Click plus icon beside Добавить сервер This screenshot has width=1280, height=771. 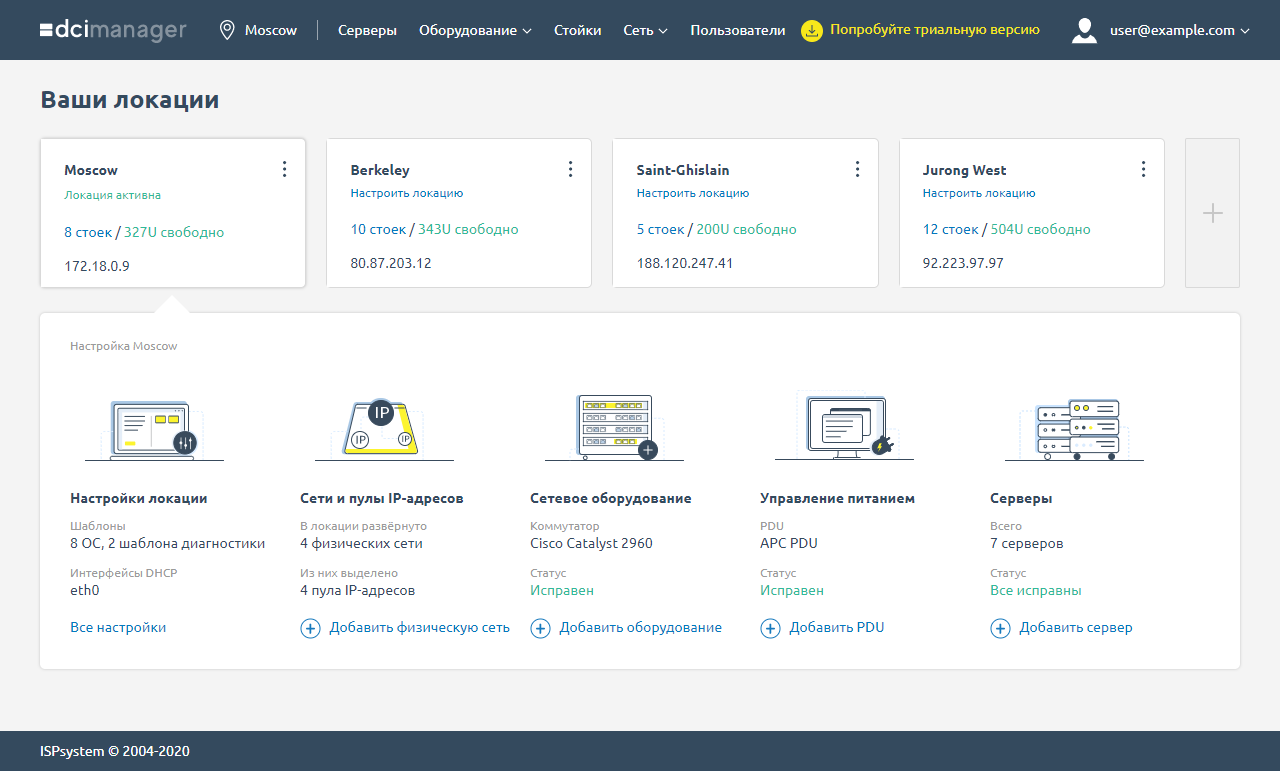pos(1000,628)
